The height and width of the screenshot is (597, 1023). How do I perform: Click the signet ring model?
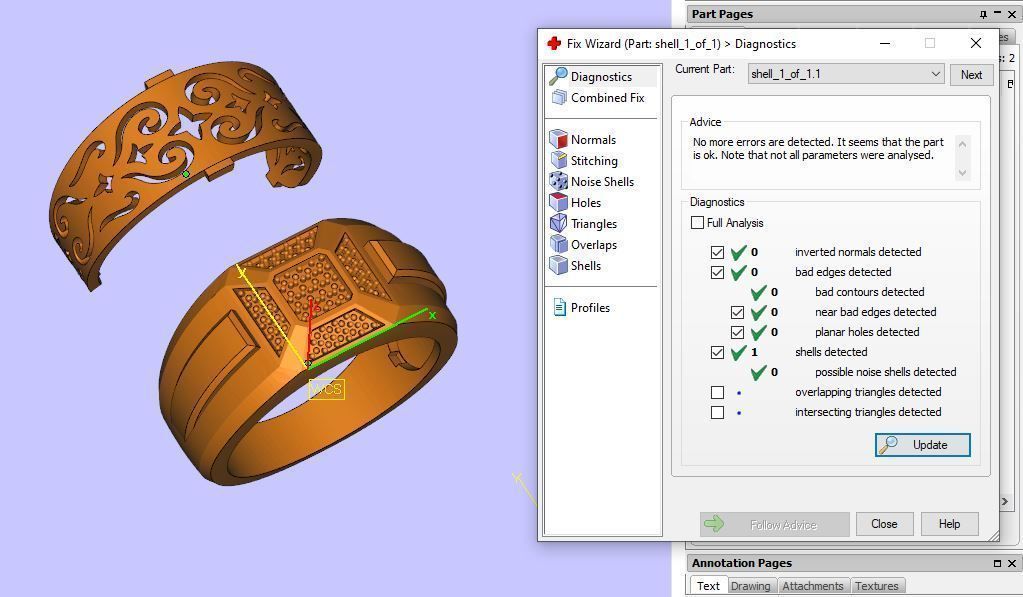click(x=307, y=352)
